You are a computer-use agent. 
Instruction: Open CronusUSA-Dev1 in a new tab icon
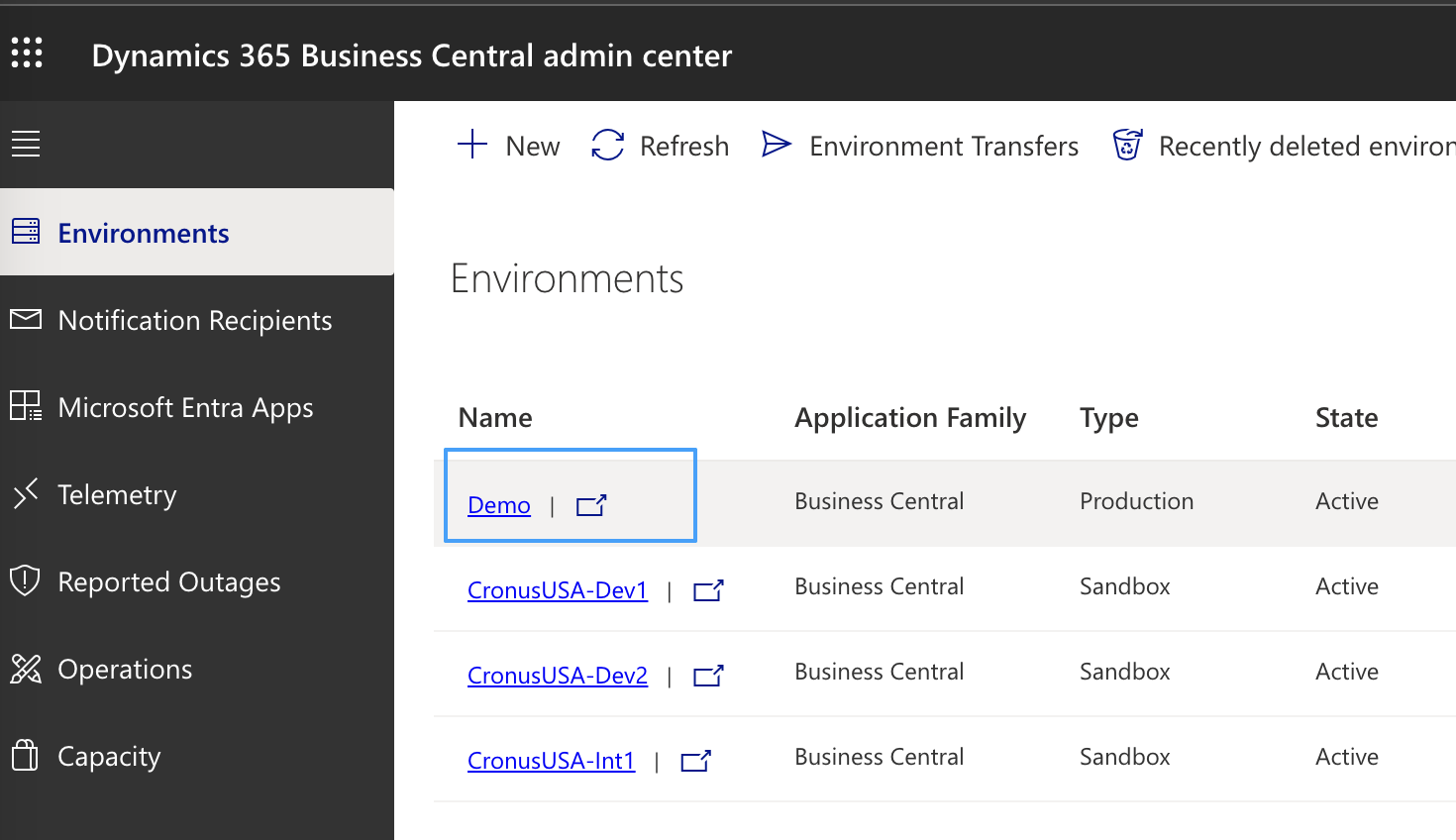coord(708,589)
